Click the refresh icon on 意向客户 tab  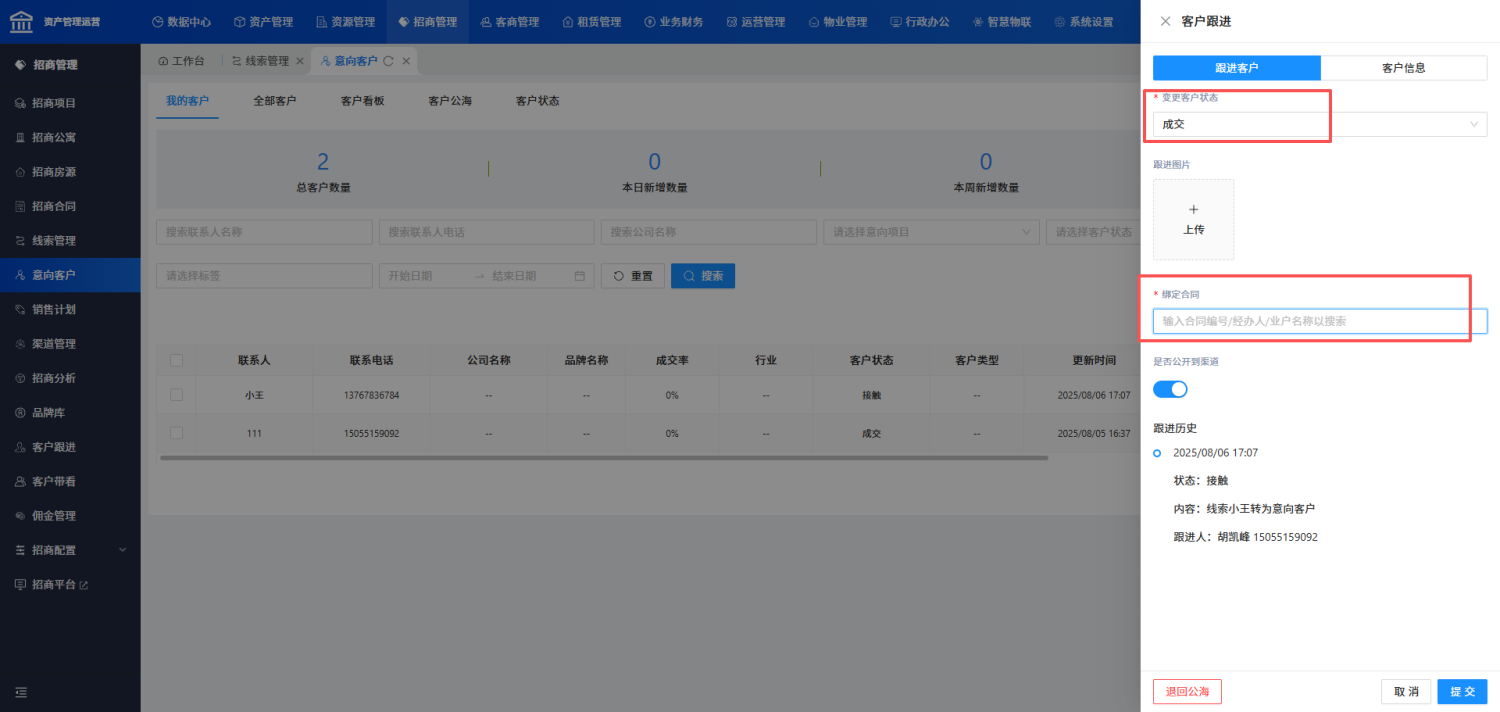click(x=388, y=61)
